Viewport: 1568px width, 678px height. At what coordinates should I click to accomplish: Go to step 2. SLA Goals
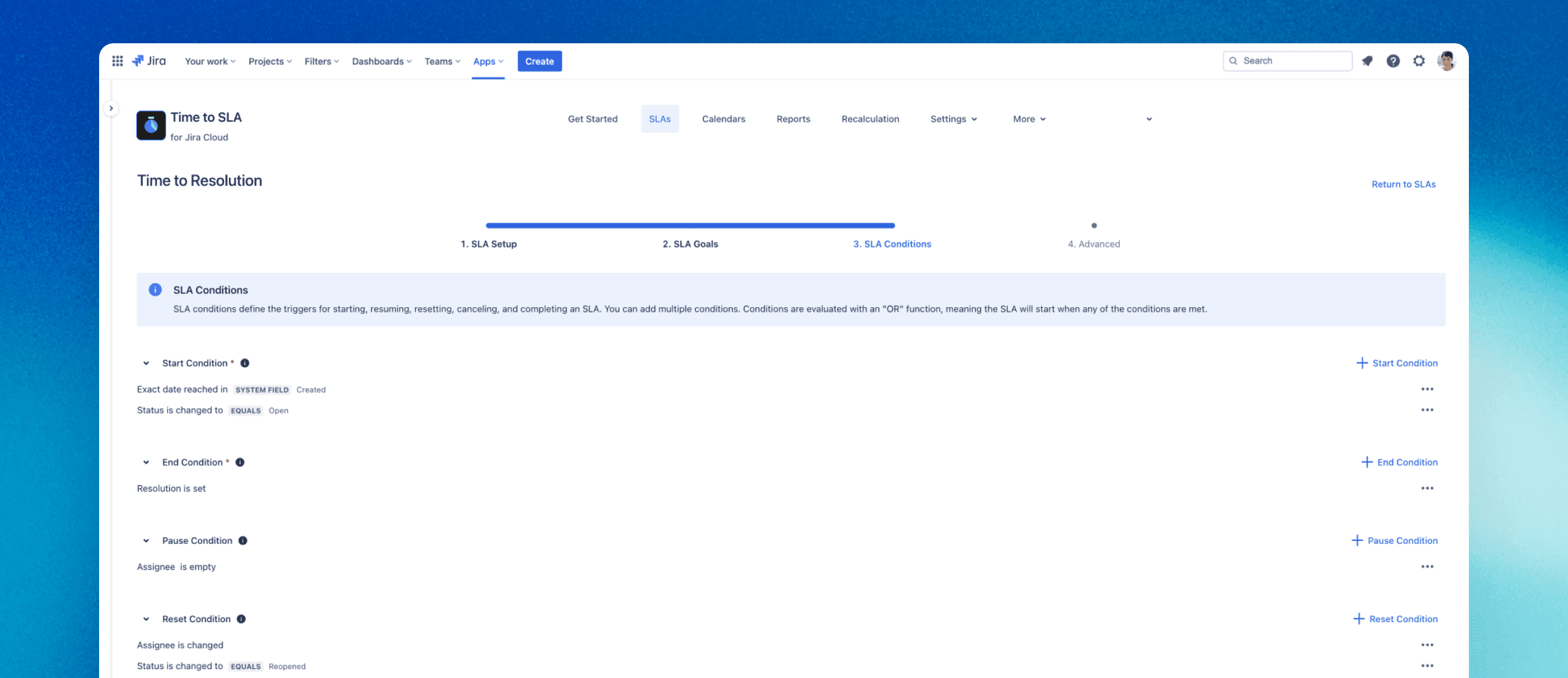click(x=690, y=243)
